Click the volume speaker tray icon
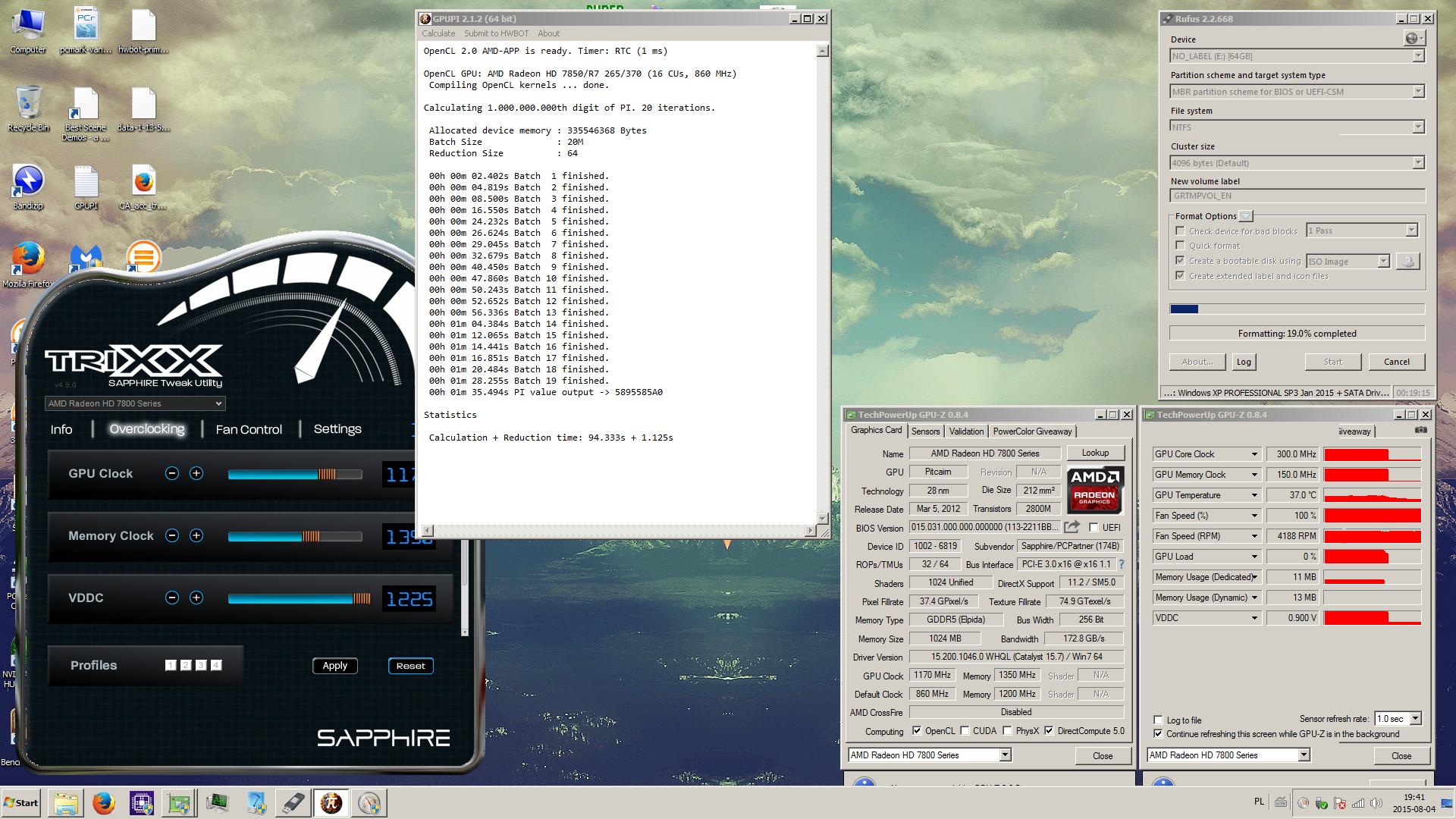Image resolution: width=1456 pixels, height=819 pixels. [x=1375, y=803]
